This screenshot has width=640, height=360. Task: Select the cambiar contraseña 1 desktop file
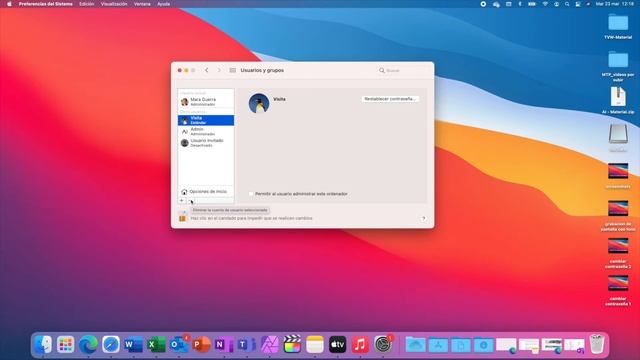point(618,291)
